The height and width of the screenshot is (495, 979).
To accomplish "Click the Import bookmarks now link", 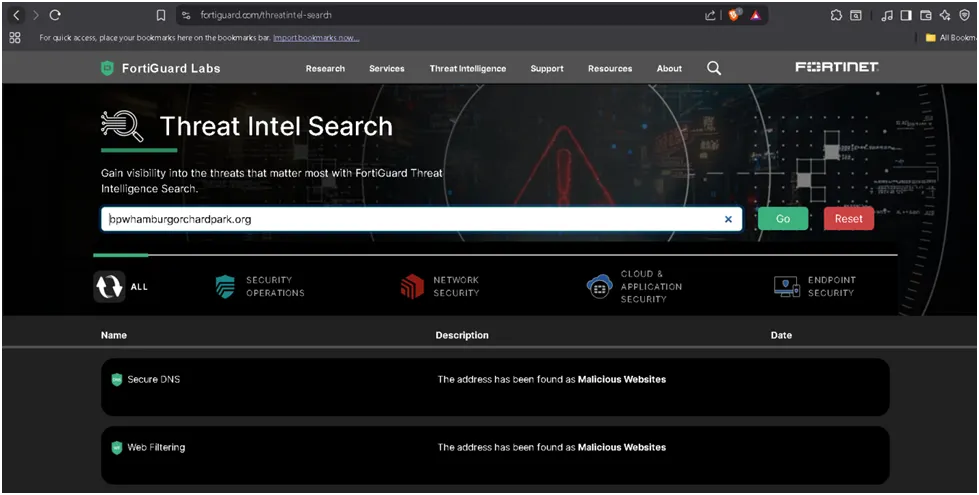I will point(316,37).
